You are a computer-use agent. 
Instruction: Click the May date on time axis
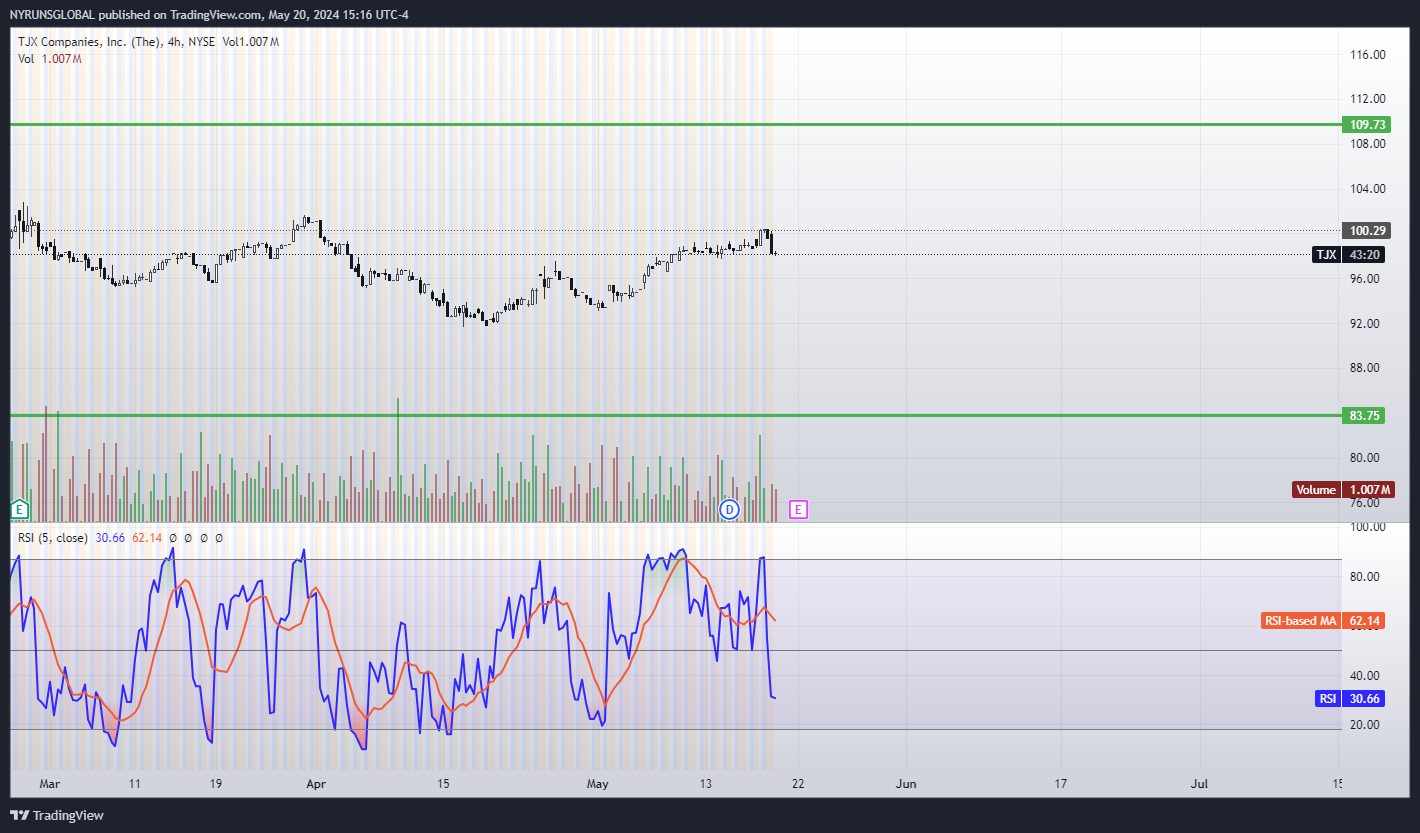pyautogui.click(x=598, y=784)
